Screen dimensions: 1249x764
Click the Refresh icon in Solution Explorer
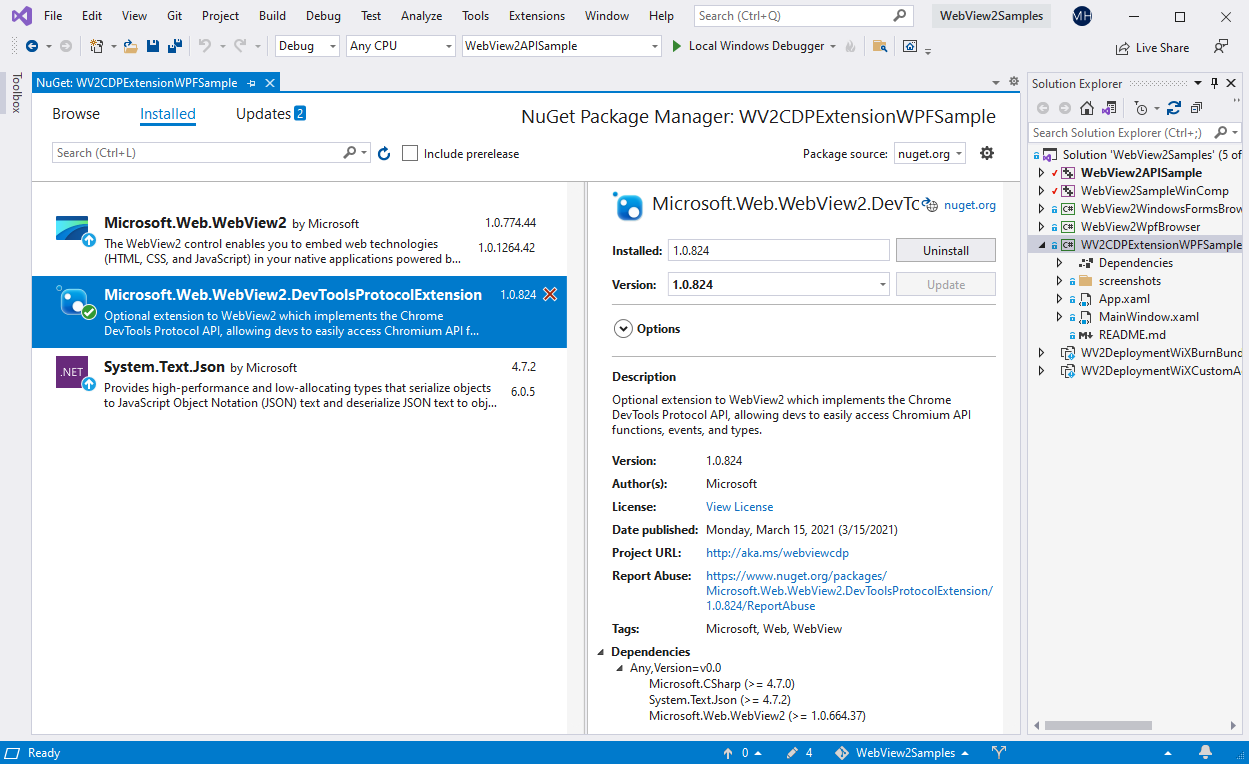[x=1174, y=109]
